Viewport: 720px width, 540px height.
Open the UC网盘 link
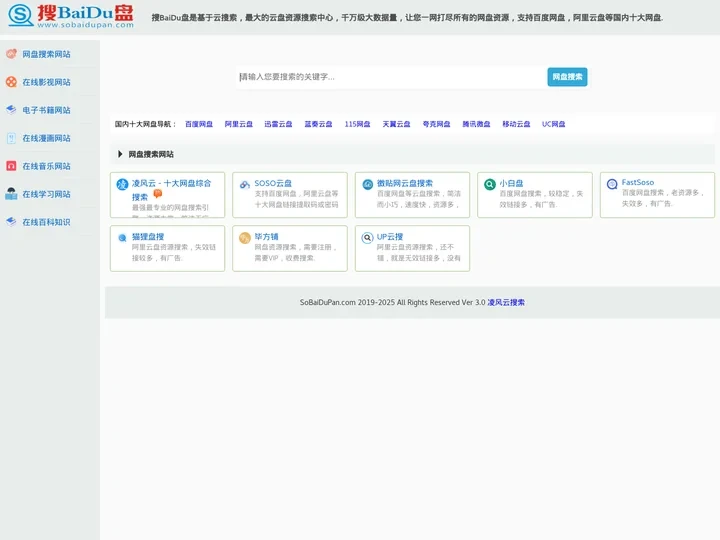point(553,124)
